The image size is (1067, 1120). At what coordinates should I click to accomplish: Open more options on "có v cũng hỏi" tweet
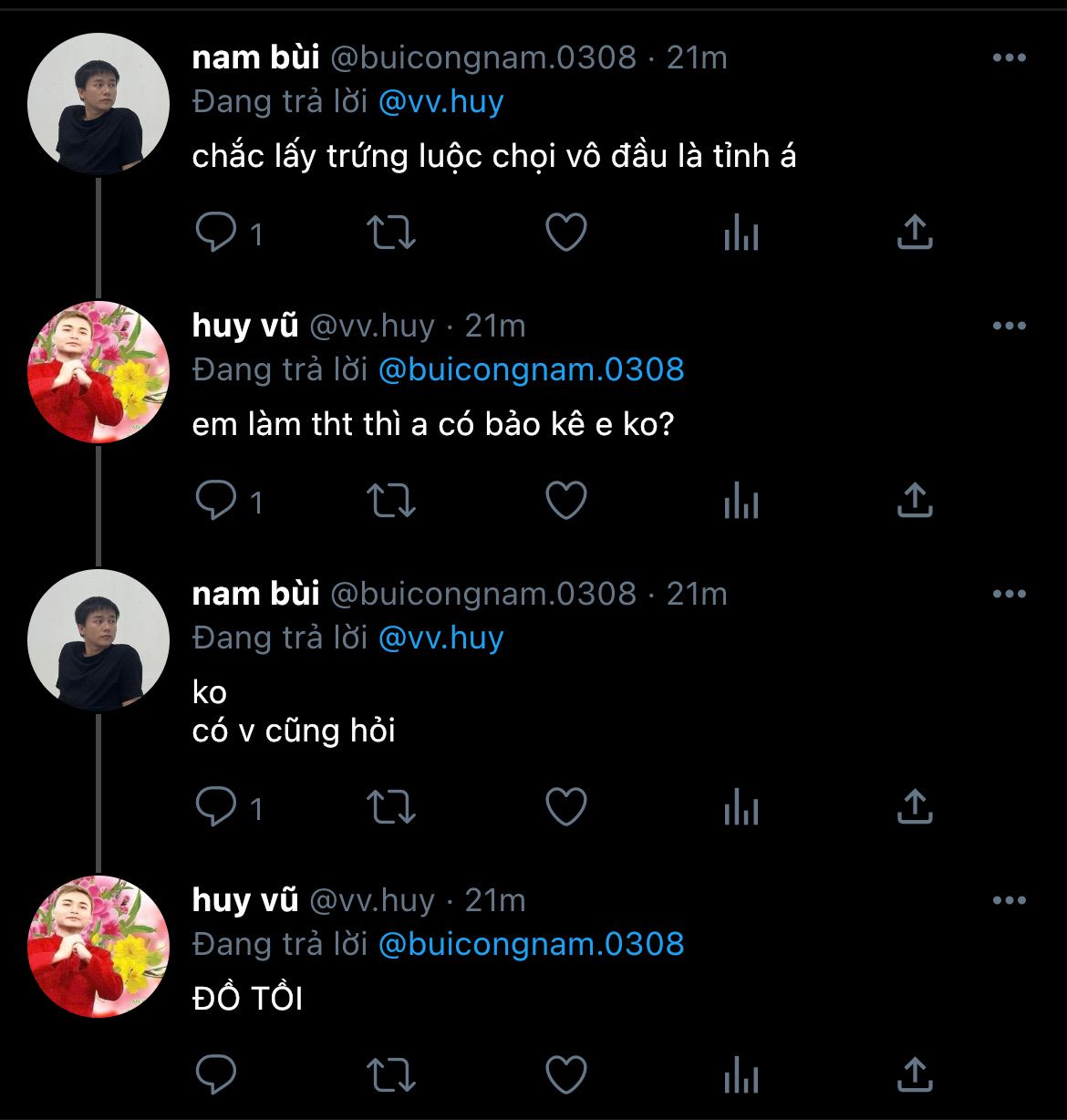click(x=1009, y=594)
